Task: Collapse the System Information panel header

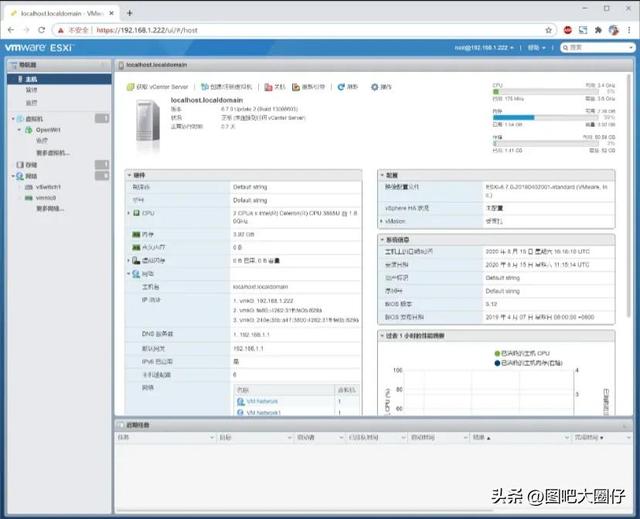Action: [382, 240]
